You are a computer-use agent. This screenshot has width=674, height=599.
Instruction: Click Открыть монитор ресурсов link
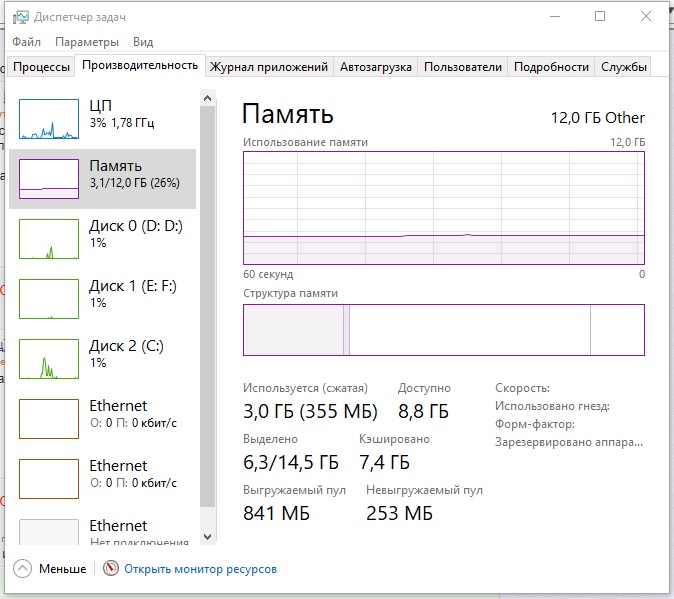point(200,569)
